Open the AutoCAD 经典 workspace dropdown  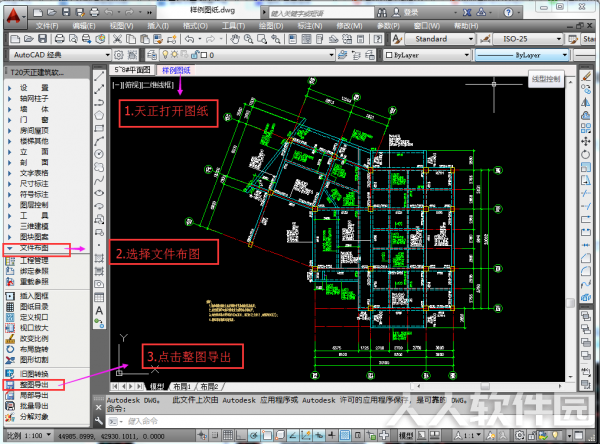(60, 55)
